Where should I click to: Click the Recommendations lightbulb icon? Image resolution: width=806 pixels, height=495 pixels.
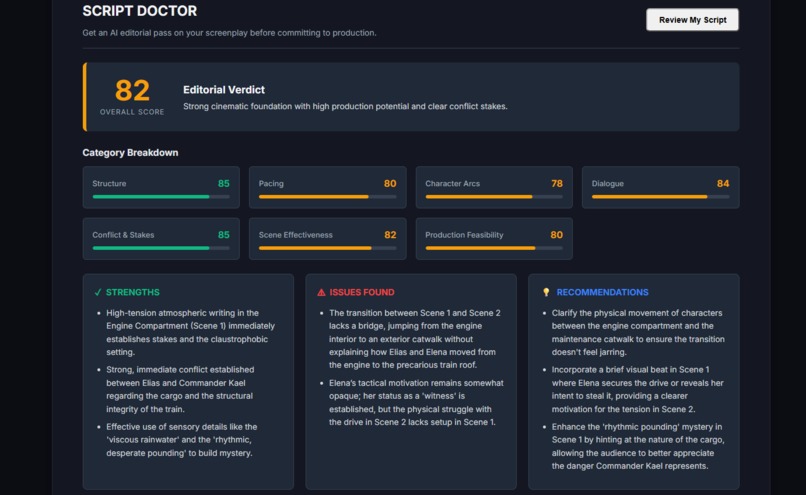tap(546, 292)
